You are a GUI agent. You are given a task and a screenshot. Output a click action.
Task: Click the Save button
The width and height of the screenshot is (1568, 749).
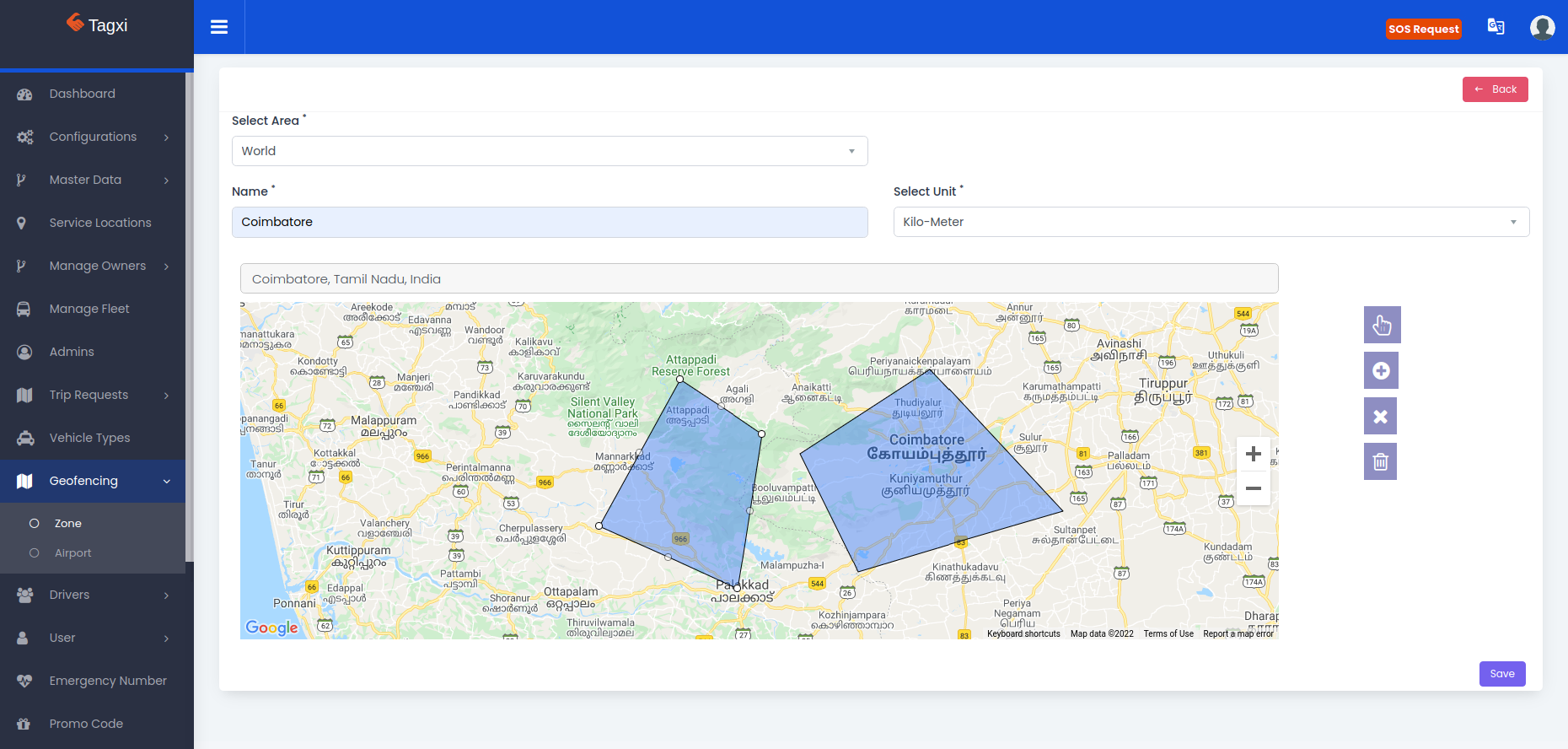coord(1501,674)
